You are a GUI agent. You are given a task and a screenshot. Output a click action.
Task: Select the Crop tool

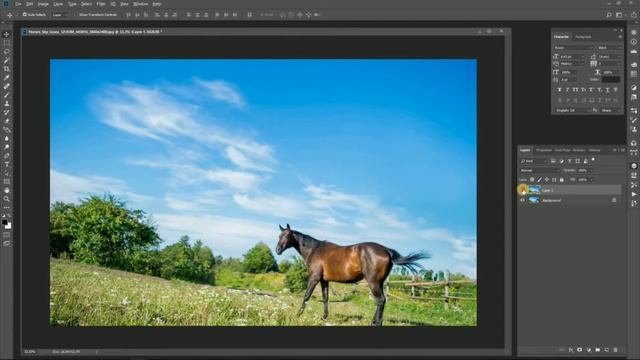click(x=7, y=69)
